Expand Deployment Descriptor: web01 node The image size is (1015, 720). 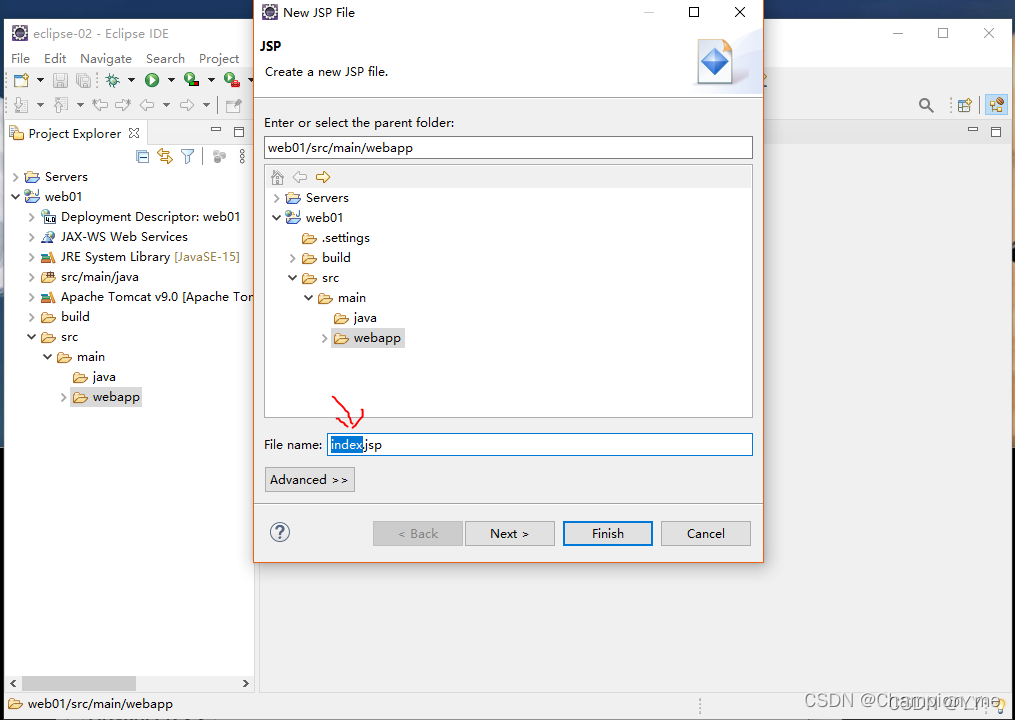pyautogui.click(x=31, y=217)
